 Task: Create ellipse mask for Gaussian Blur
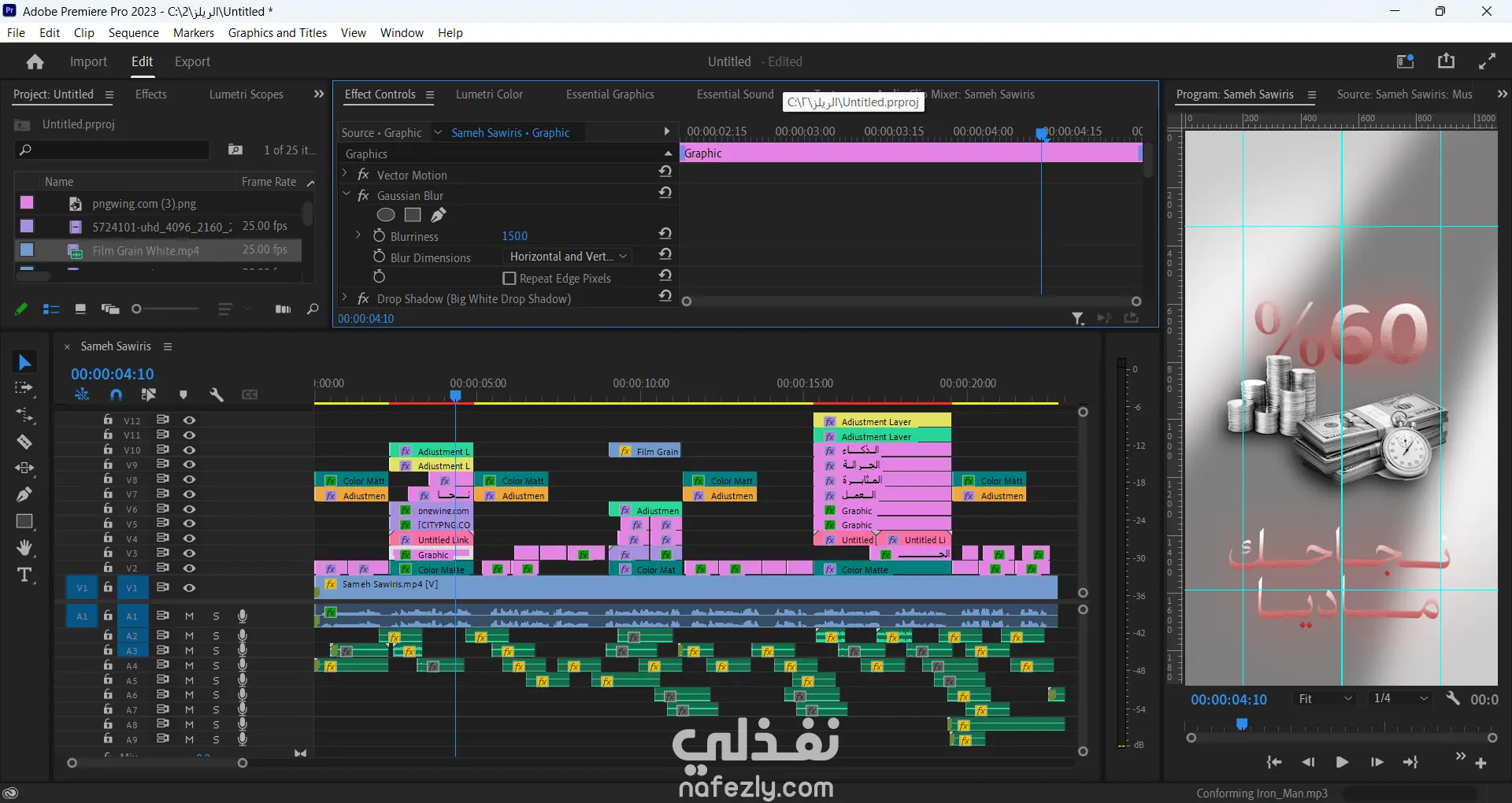386,215
